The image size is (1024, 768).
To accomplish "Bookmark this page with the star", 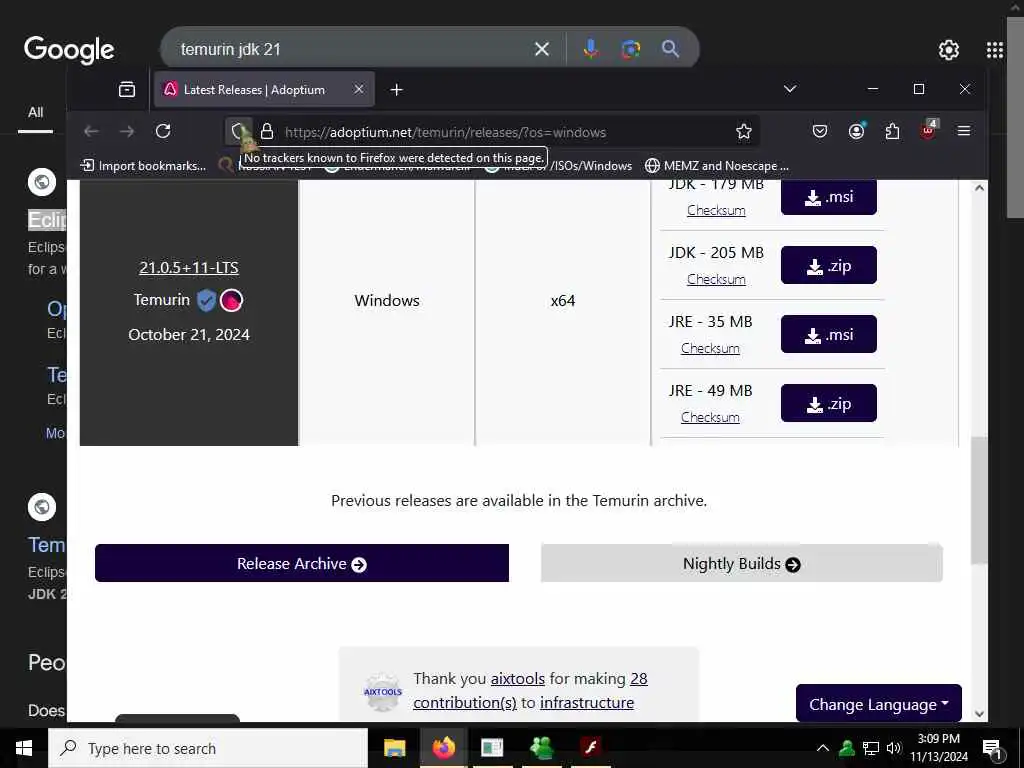I will (743, 131).
